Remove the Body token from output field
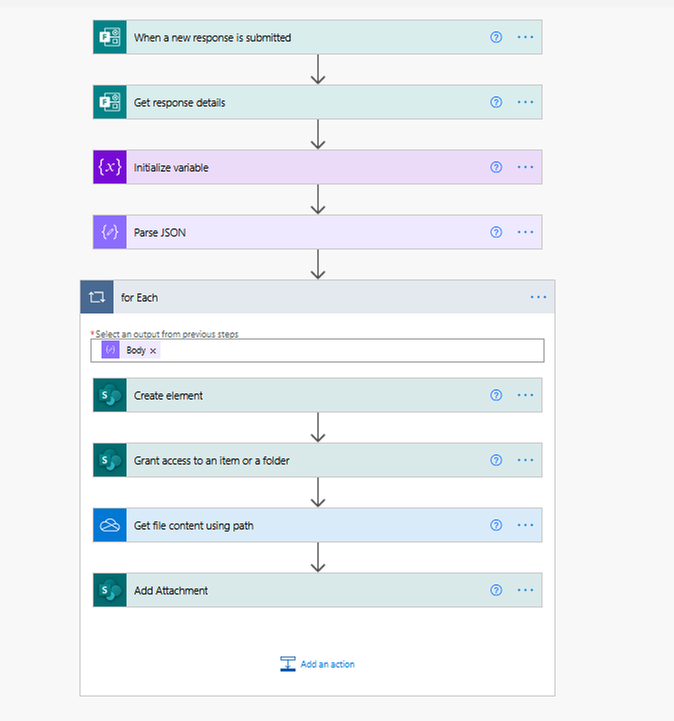 click(x=153, y=351)
